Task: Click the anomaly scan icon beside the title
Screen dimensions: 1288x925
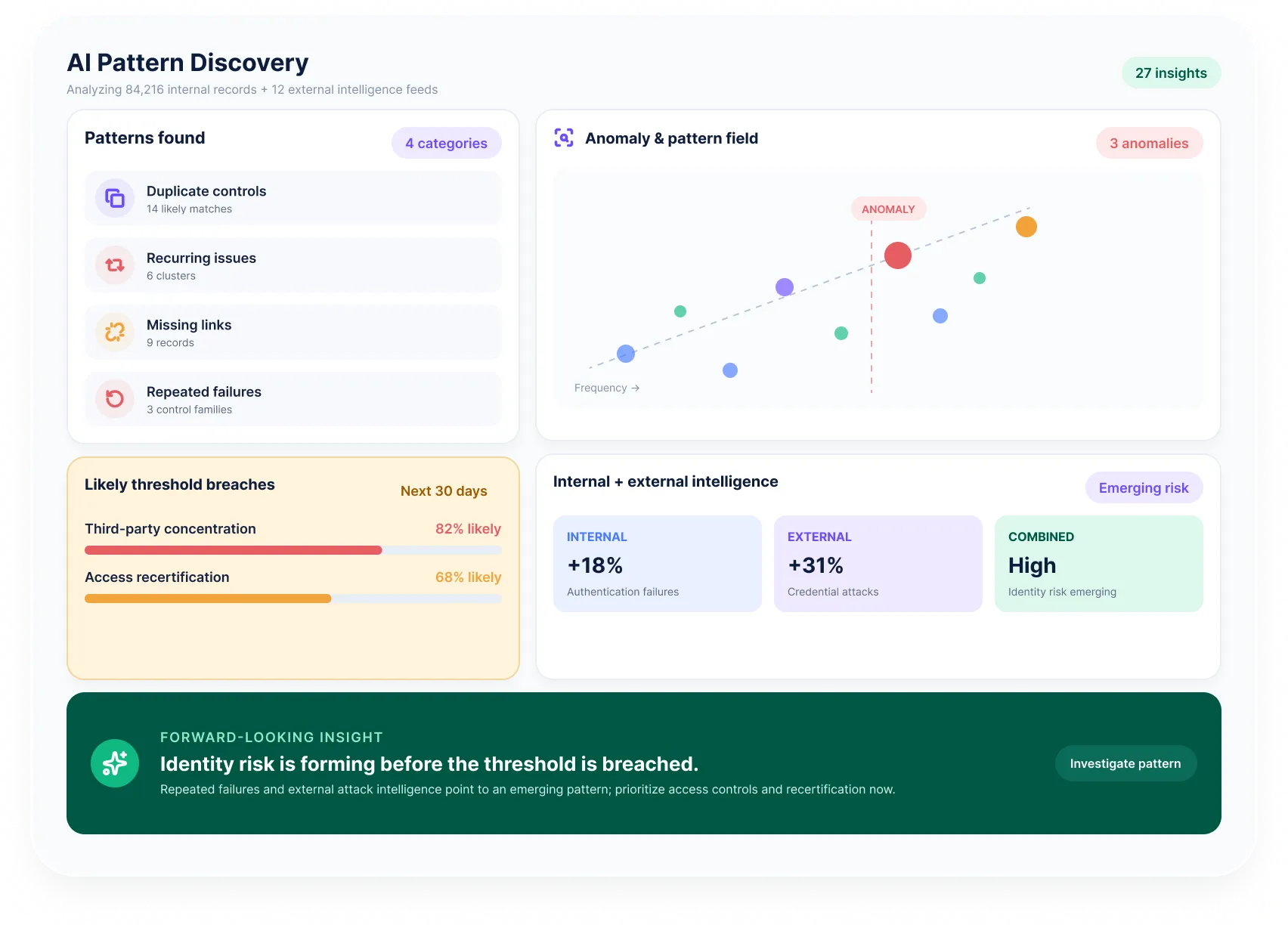Action: click(564, 138)
